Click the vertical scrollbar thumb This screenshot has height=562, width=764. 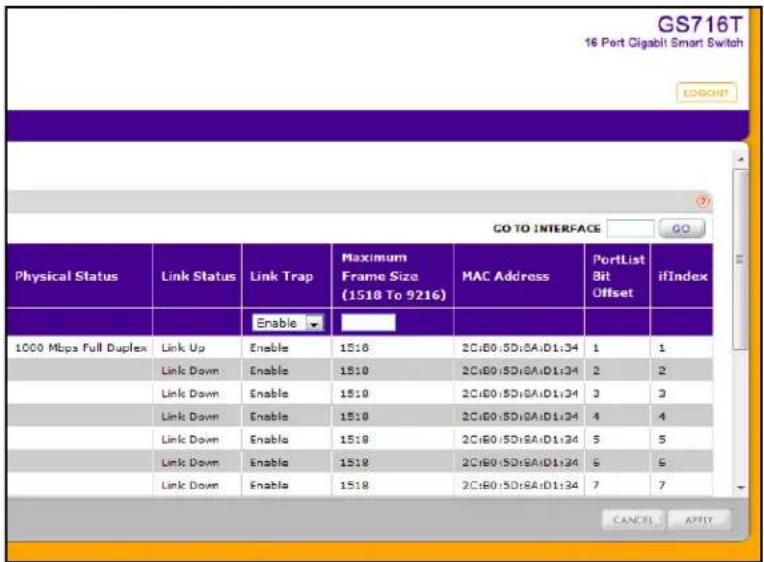tap(741, 259)
